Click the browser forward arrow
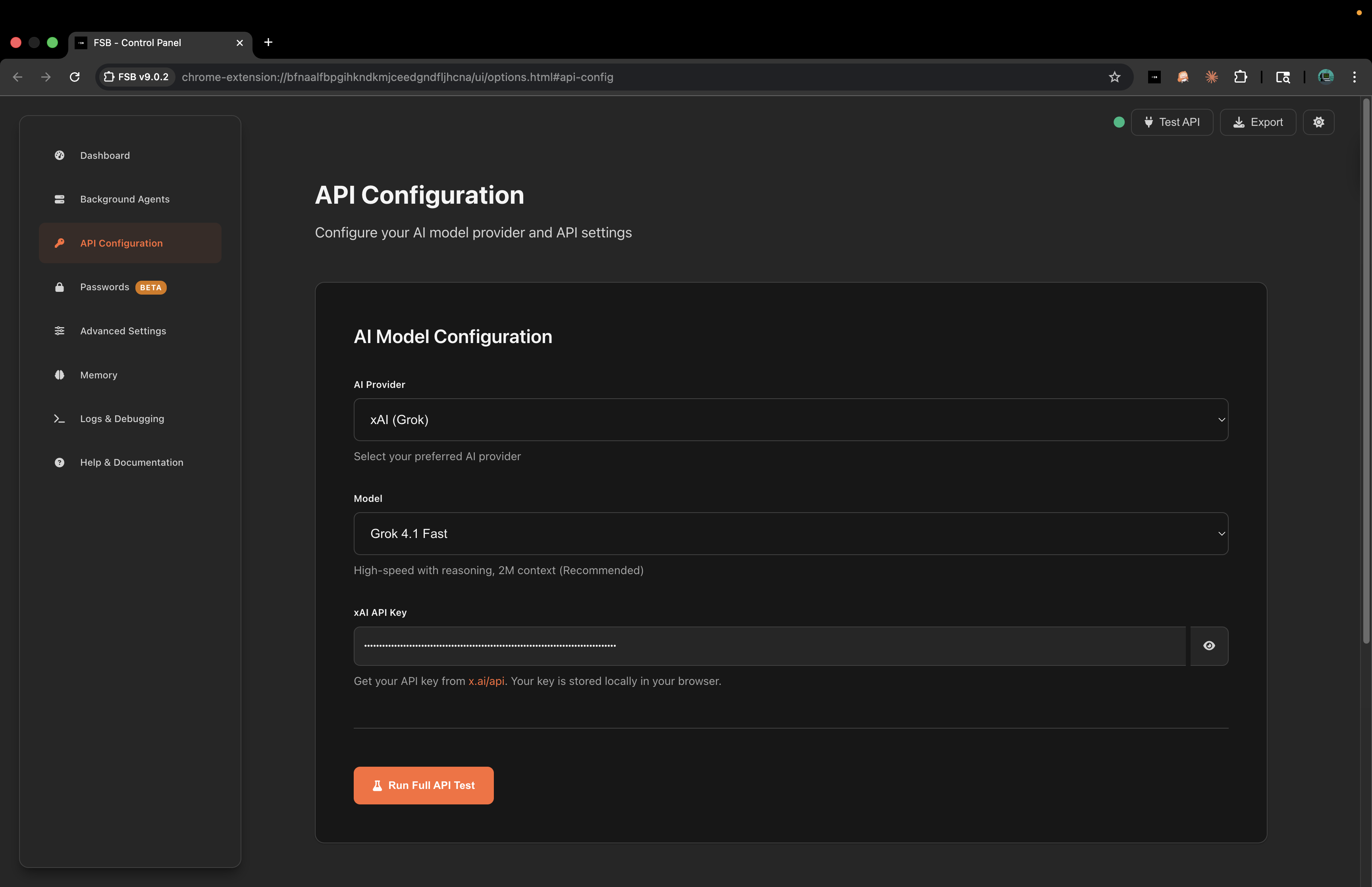Viewport: 1372px width, 887px height. pyautogui.click(x=46, y=77)
